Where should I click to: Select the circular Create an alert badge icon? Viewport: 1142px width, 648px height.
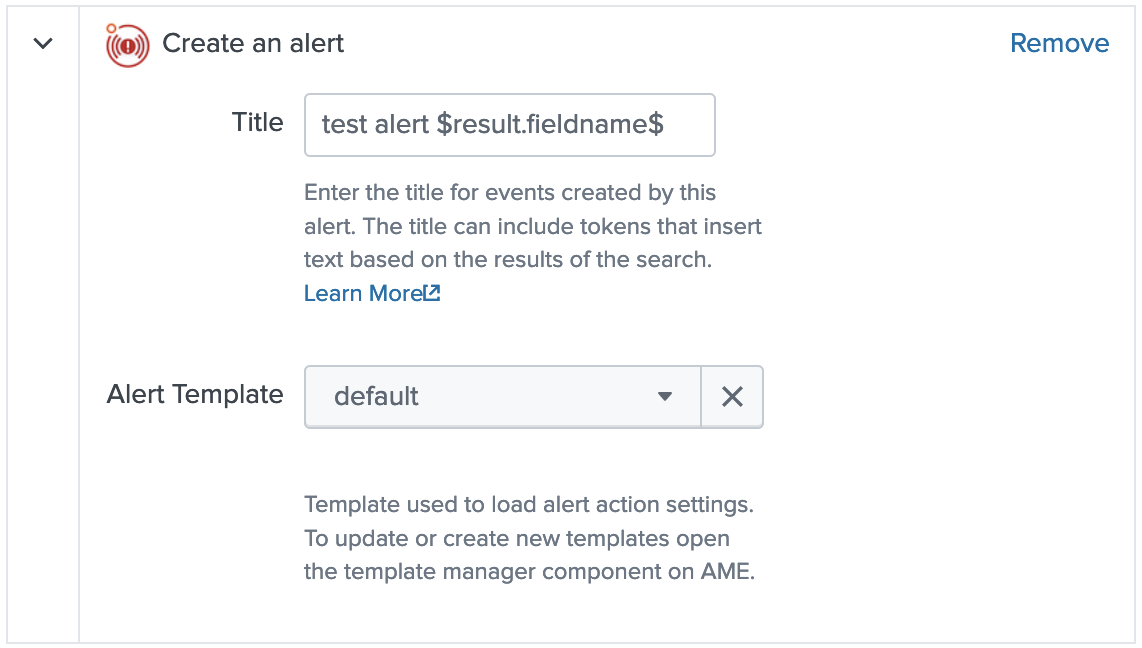pos(126,44)
